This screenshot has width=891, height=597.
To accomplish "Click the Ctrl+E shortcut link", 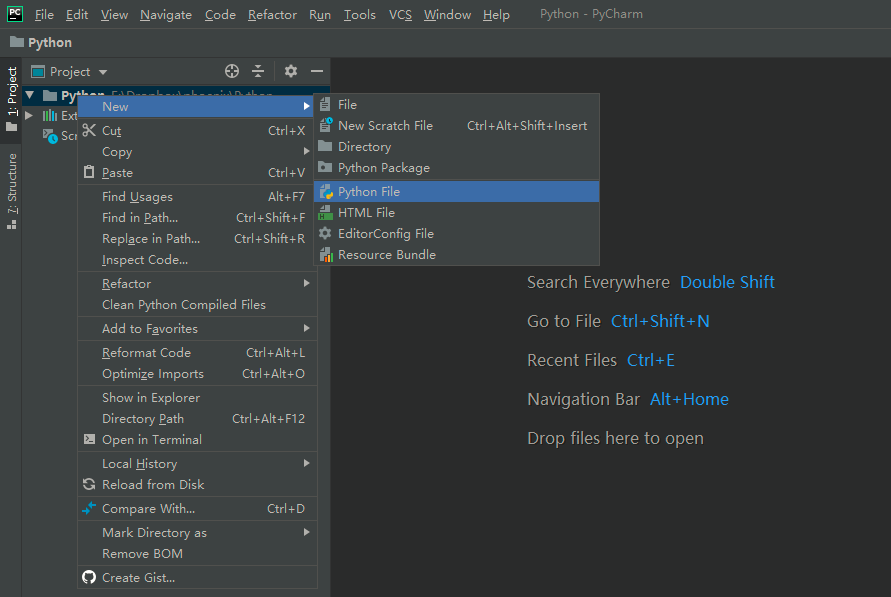I will [651, 360].
